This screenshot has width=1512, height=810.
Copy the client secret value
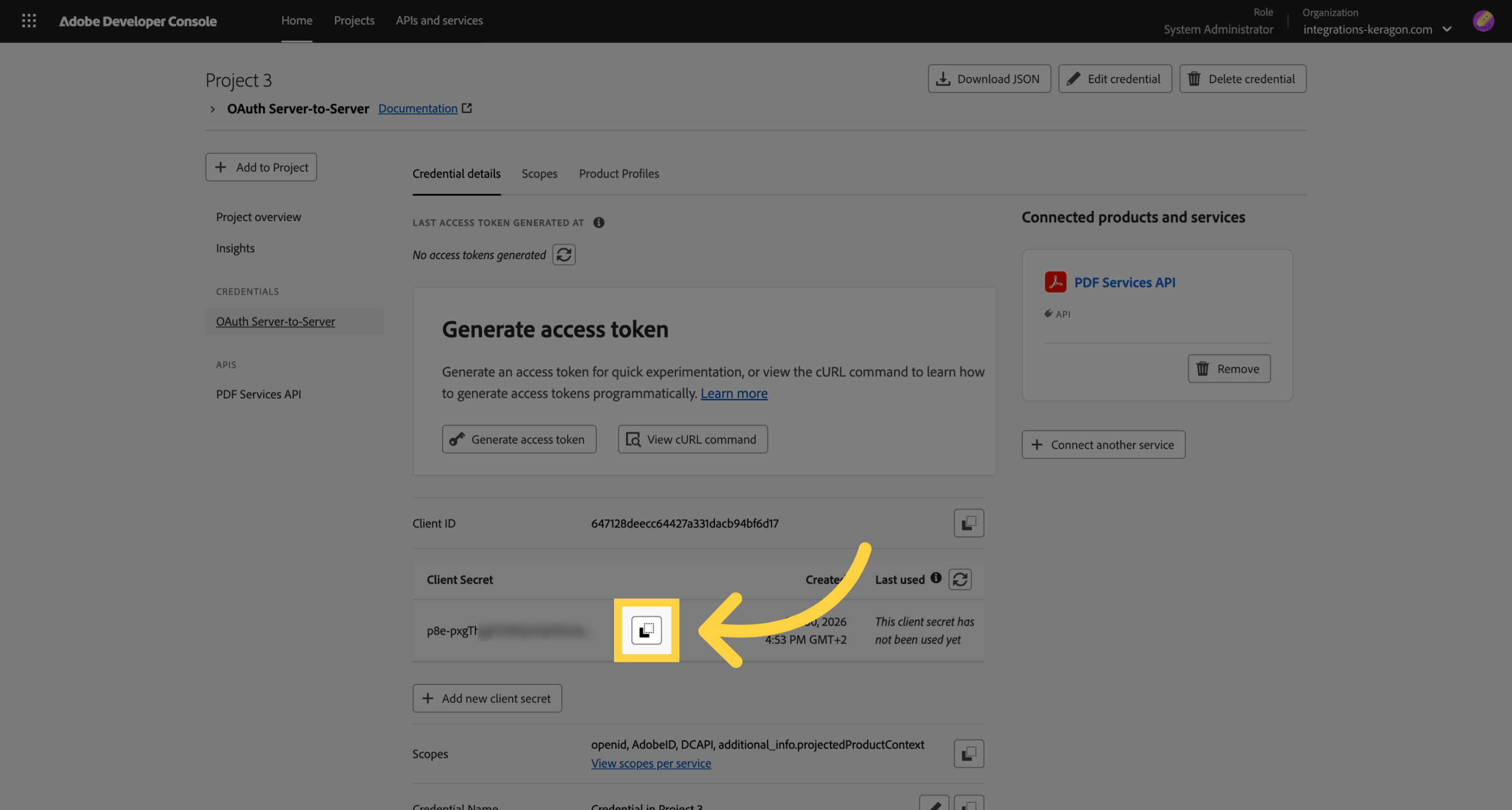click(x=646, y=630)
